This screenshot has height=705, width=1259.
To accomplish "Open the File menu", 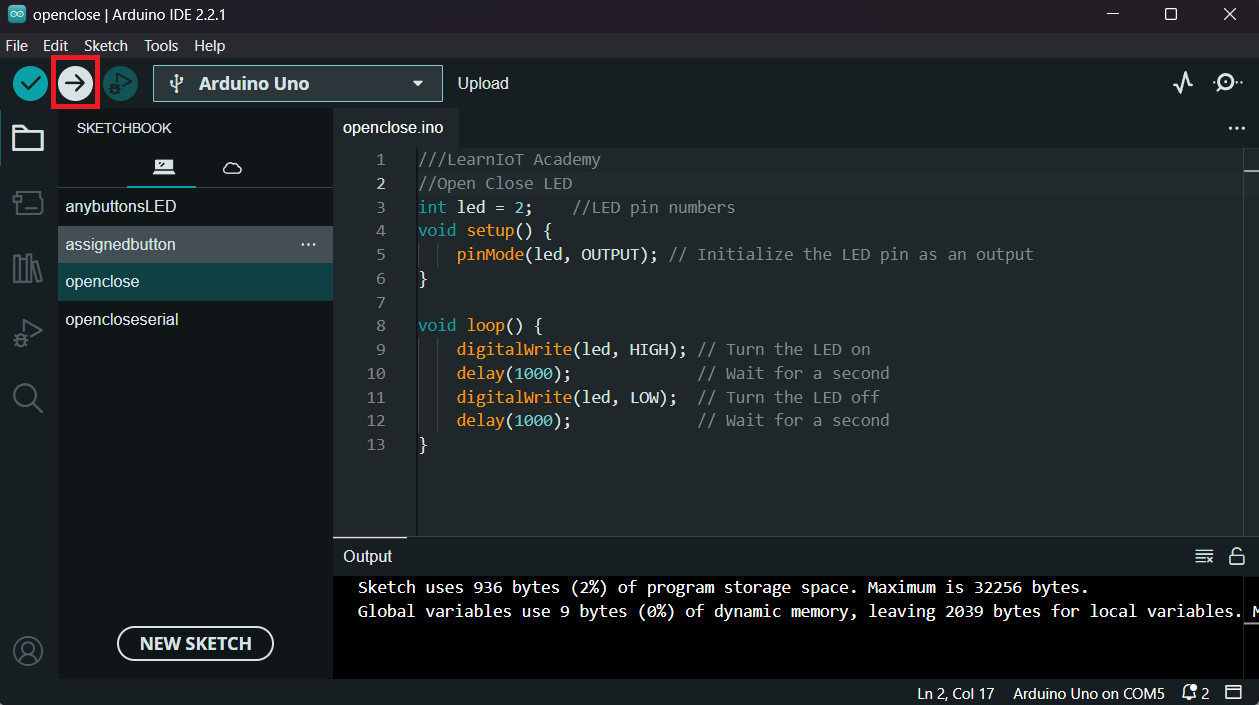I will [x=17, y=46].
